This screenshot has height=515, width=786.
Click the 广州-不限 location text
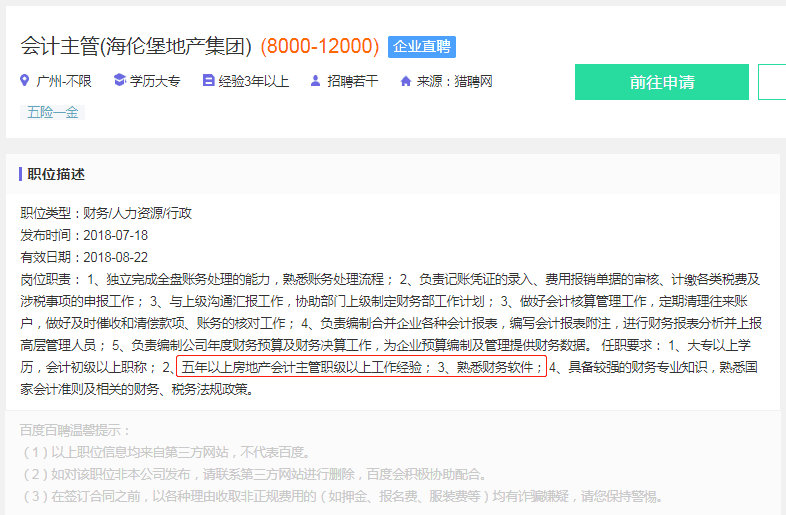click(64, 81)
